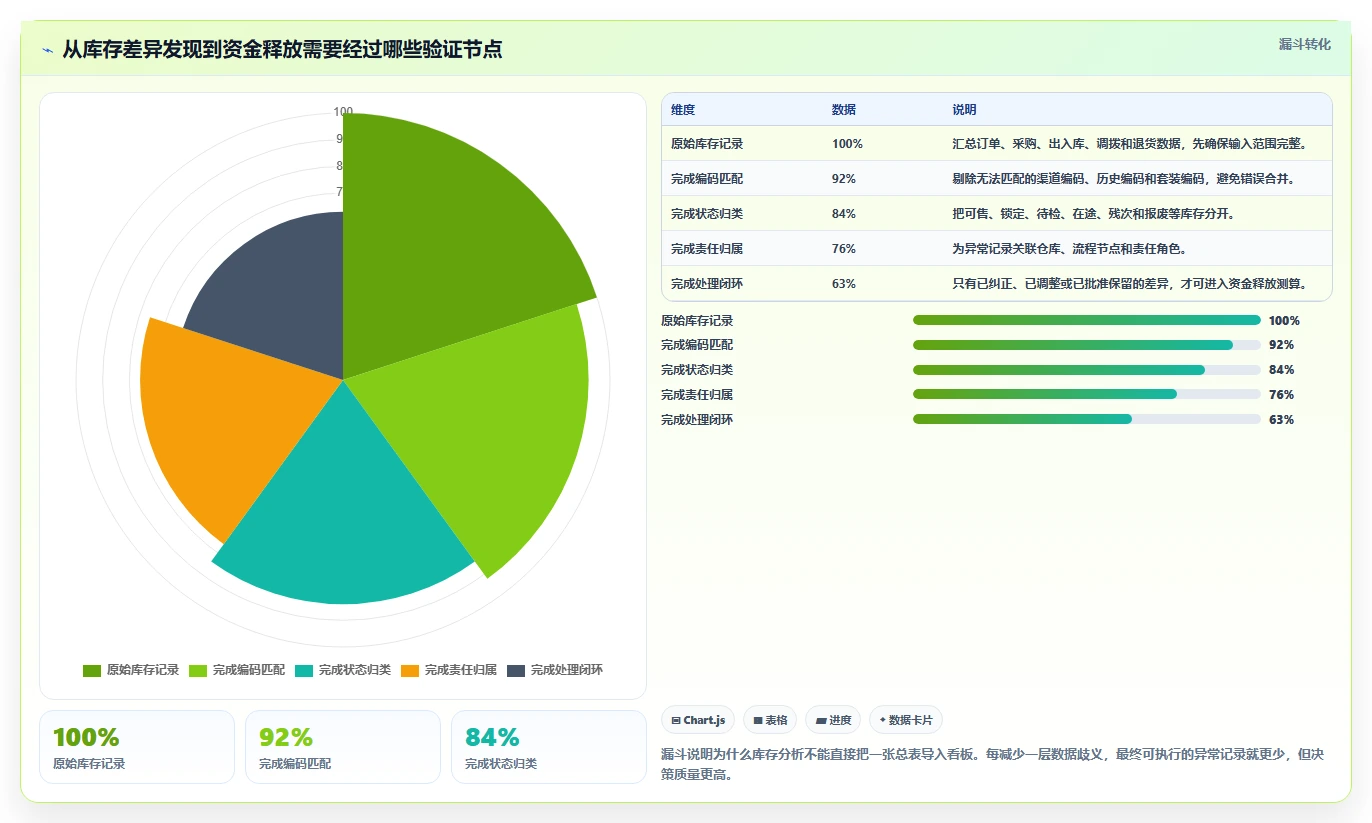
Task: Click the dashboard title 从库存差异发现到资金释放
Action: (x=283, y=49)
